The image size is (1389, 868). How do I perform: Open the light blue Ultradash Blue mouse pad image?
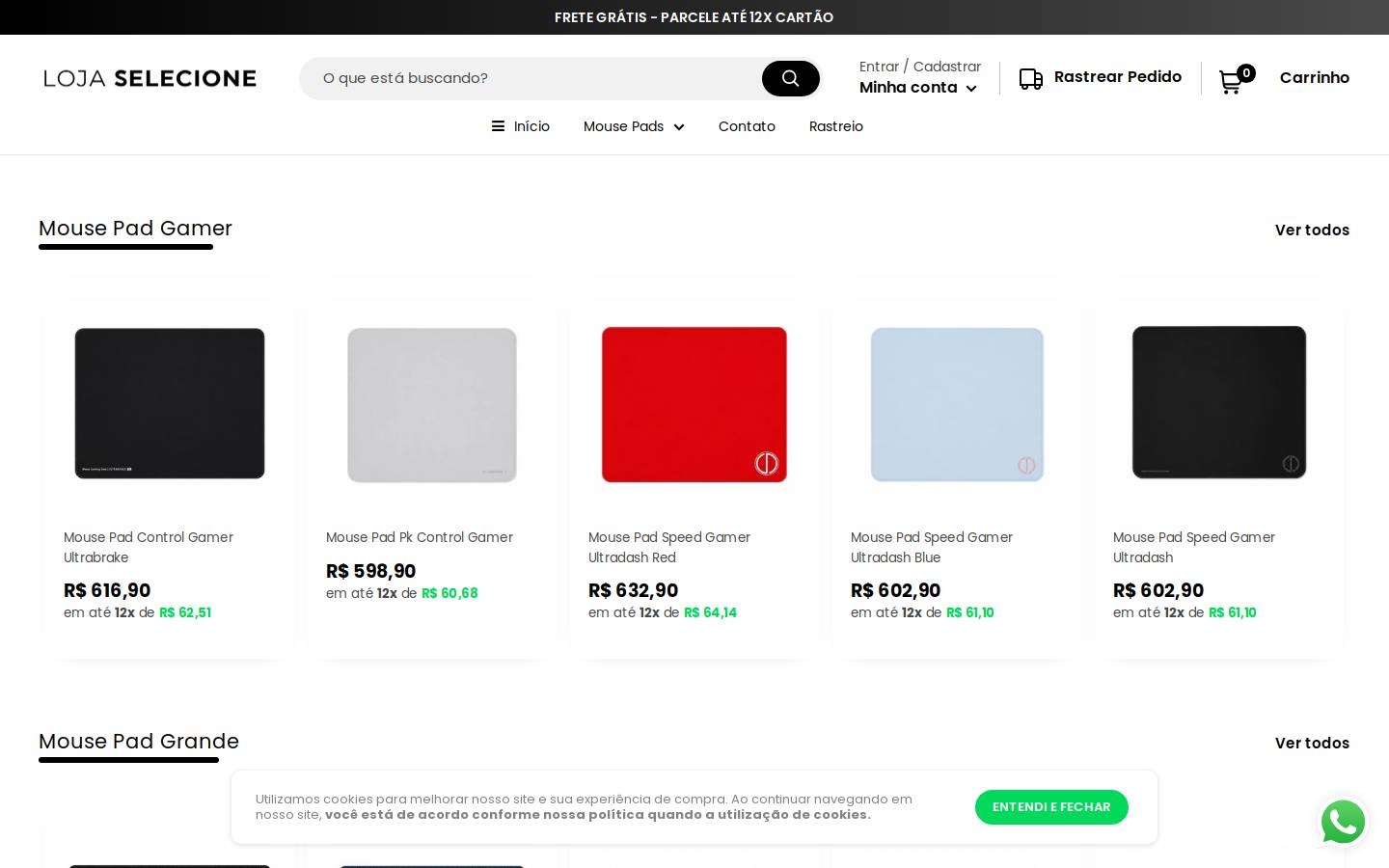957,404
